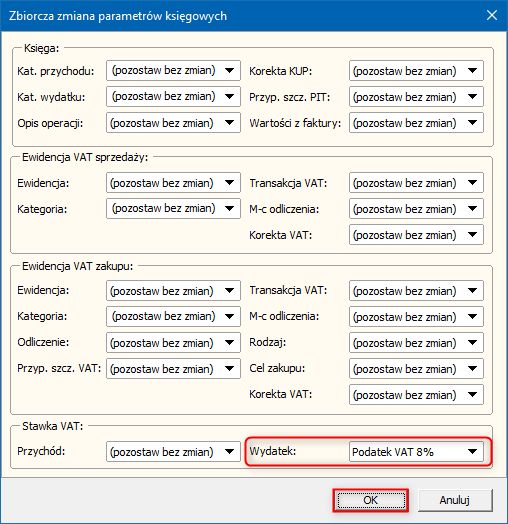Image resolution: width=508 pixels, height=524 pixels.
Task: Open the Przyp. szcz. VAT dropdown
Action: pos(173,369)
